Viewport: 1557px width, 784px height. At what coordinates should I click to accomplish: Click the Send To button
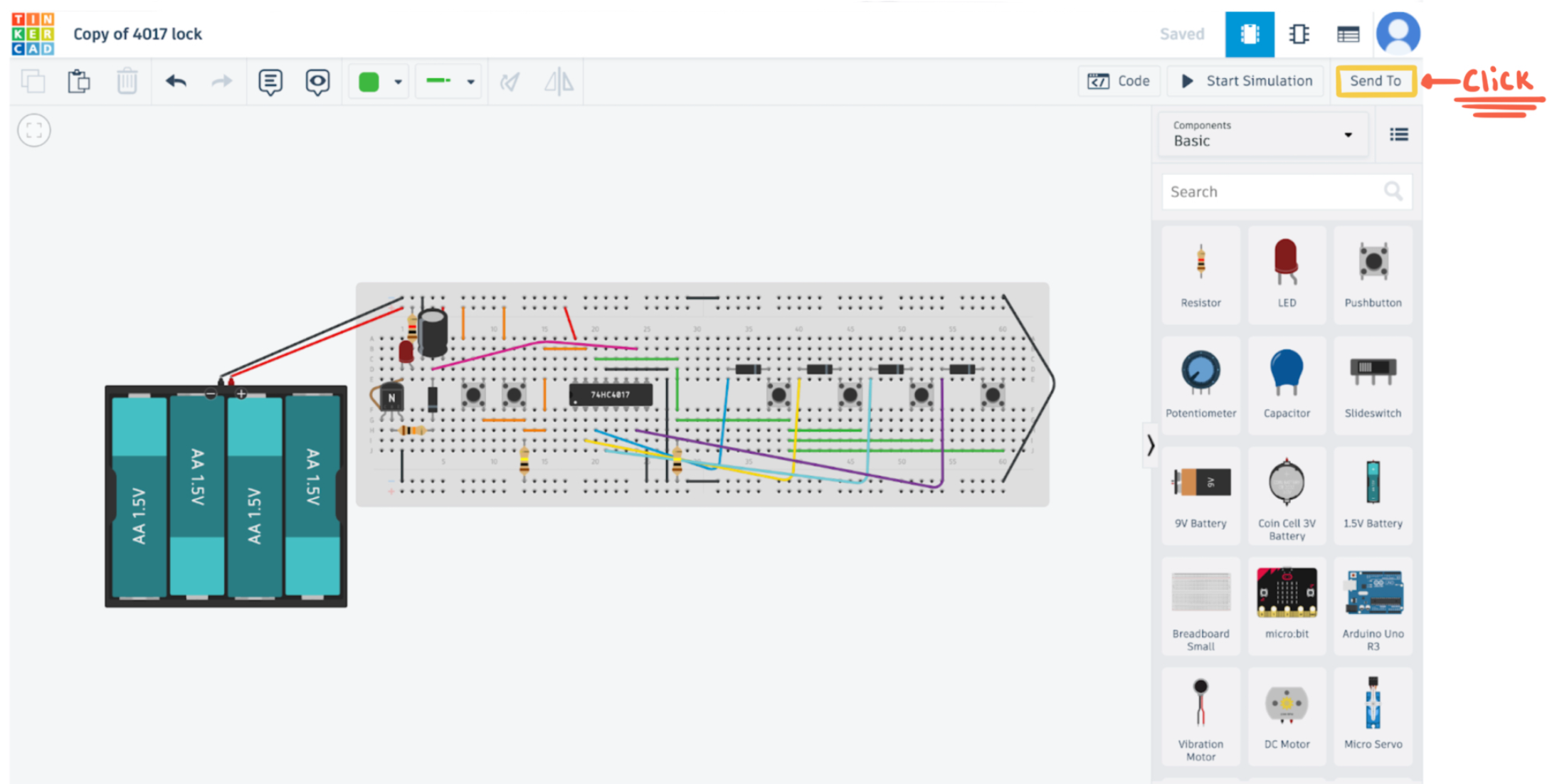pyautogui.click(x=1375, y=81)
